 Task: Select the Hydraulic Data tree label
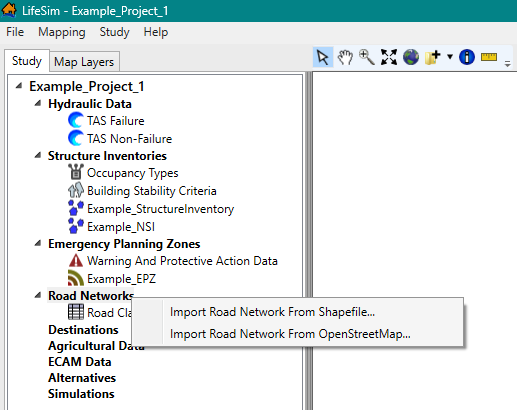90,104
